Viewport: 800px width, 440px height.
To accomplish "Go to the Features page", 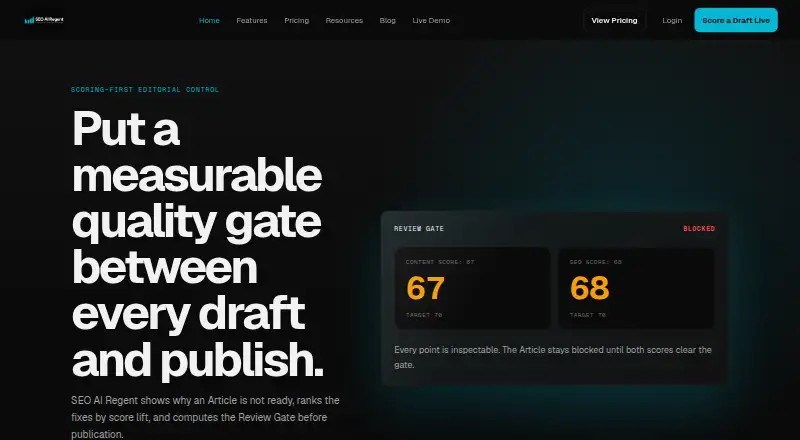I will (x=252, y=20).
